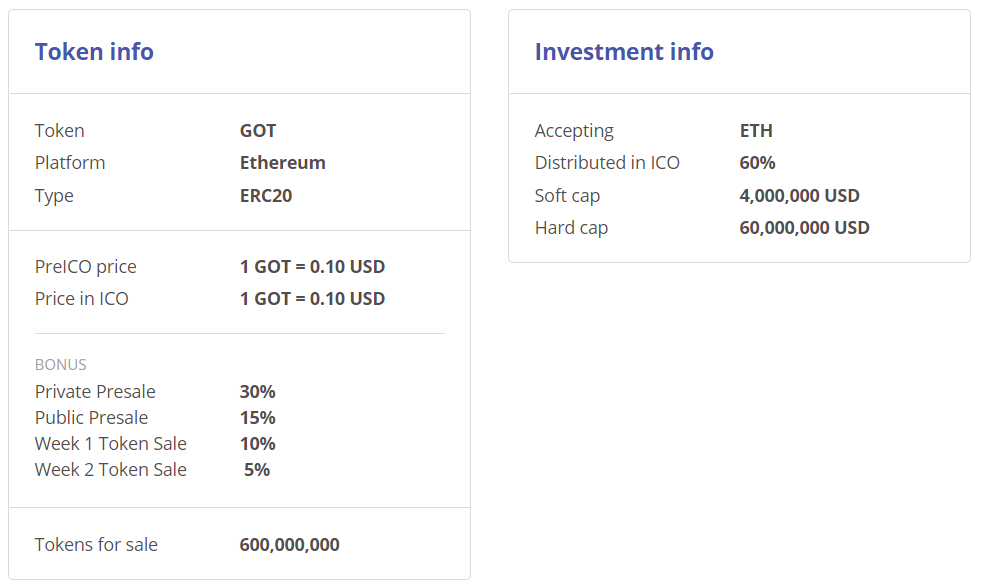The width and height of the screenshot is (983, 588).
Task: Click the Hard cap 60,000,000 USD value
Action: pyautogui.click(x=804, y=228)
